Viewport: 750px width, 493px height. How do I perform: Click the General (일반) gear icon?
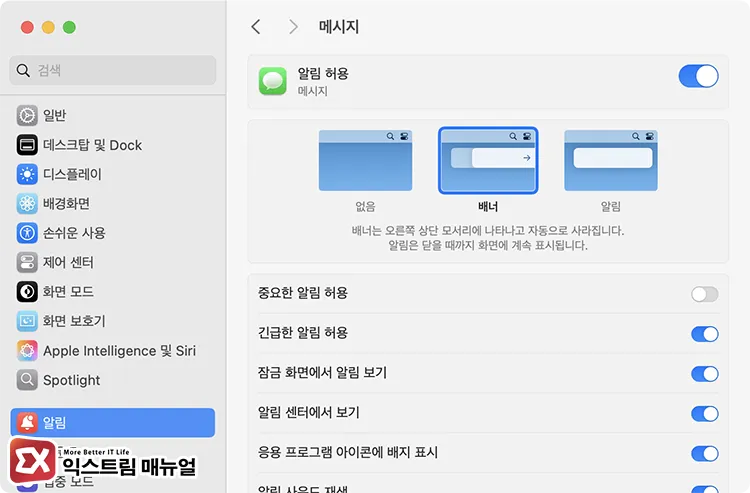pos(27,116)
